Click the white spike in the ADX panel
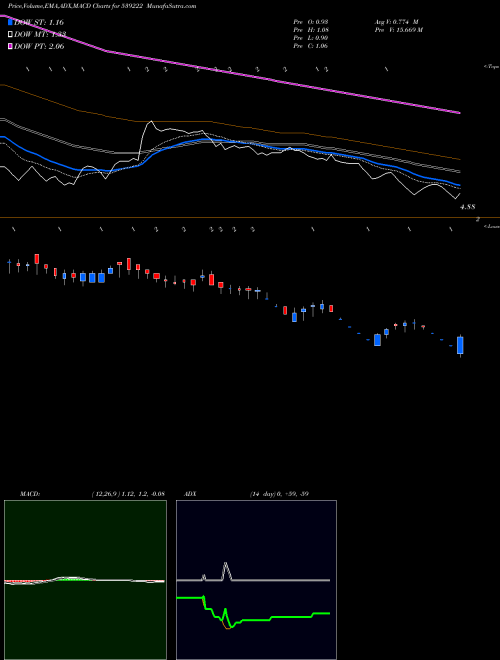Screen dimensions: 500x660 [226, 571]
